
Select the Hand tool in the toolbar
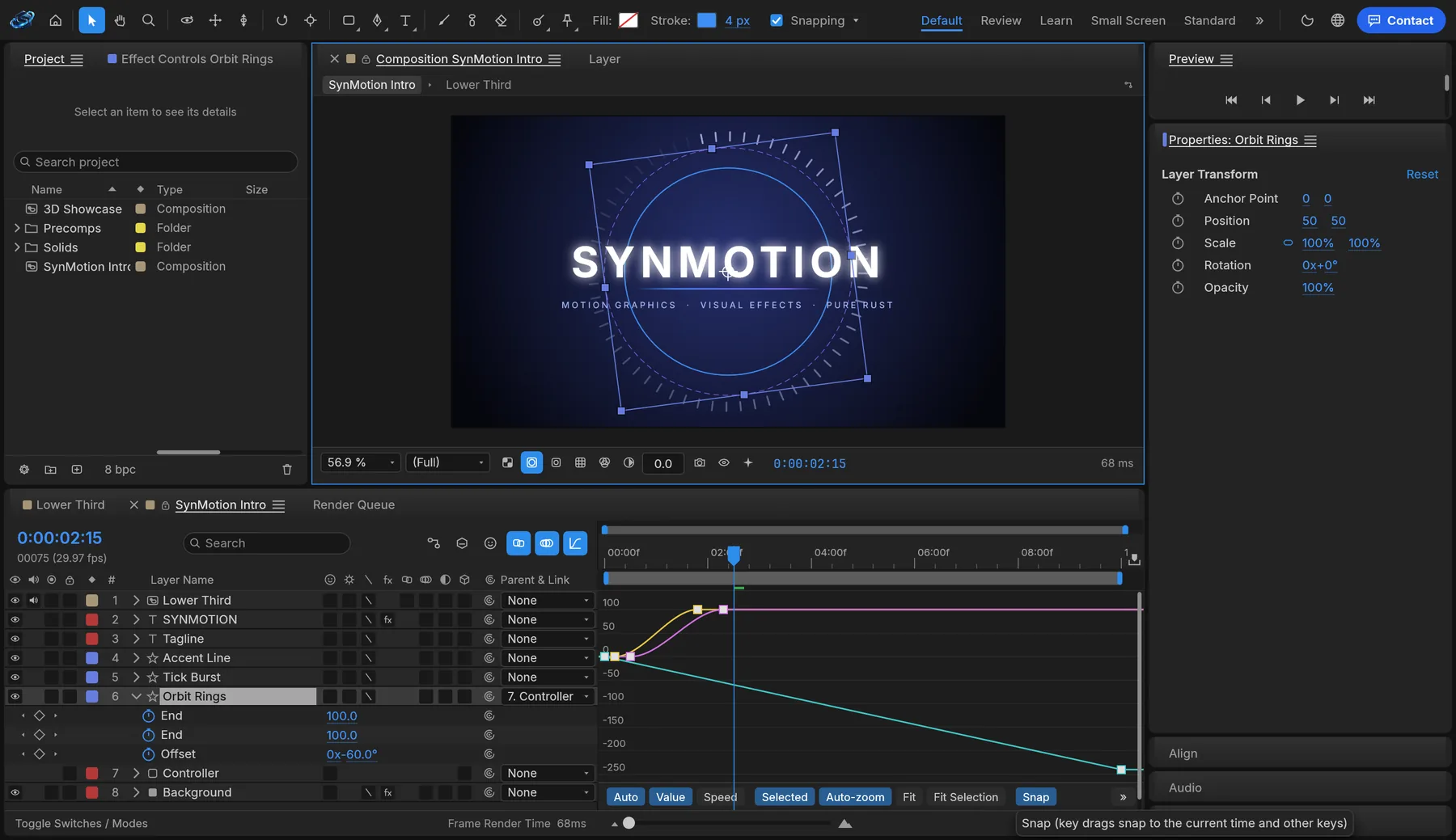click(120, 20)
